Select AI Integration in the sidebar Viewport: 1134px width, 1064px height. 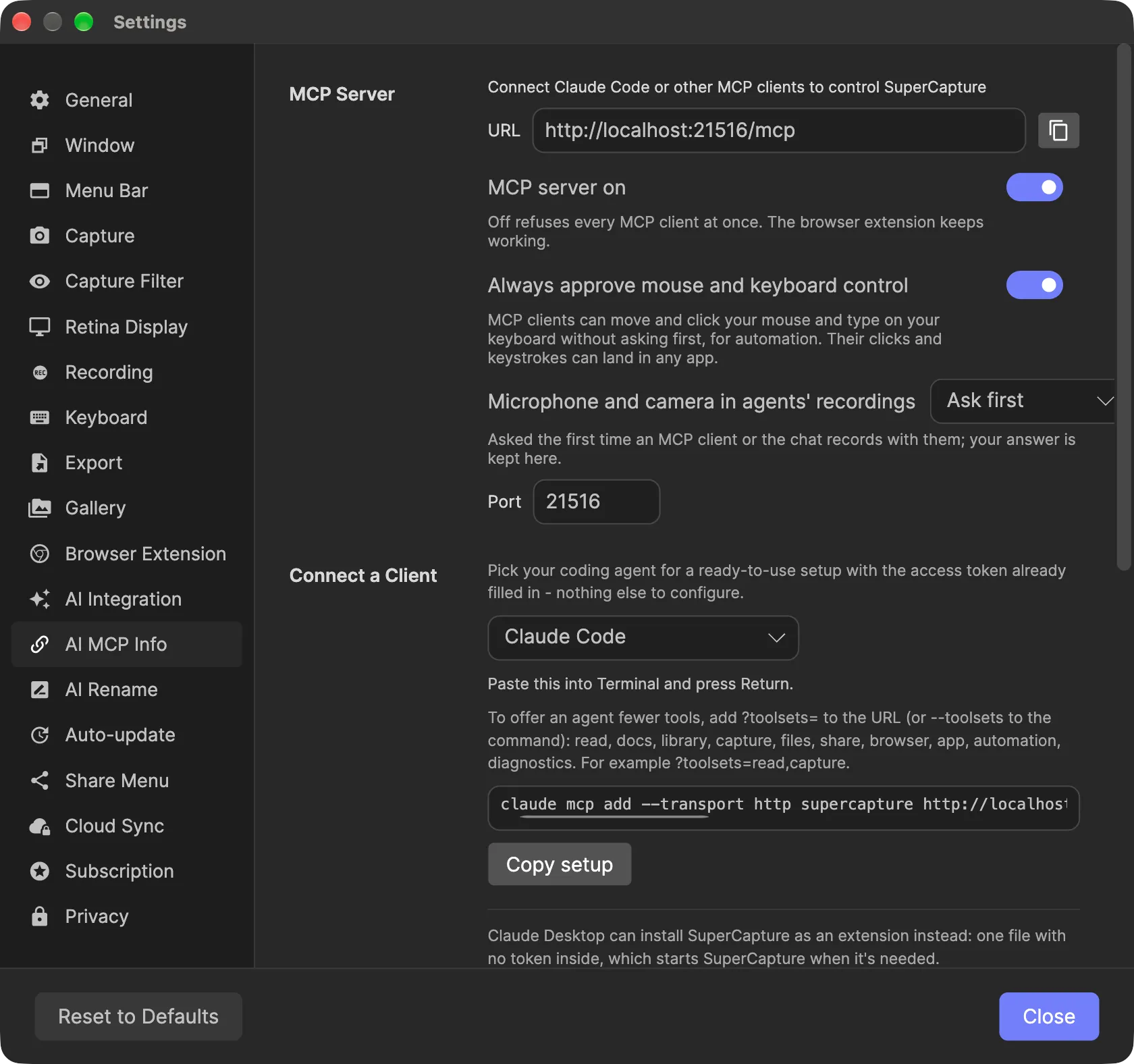tap(127, 599)
